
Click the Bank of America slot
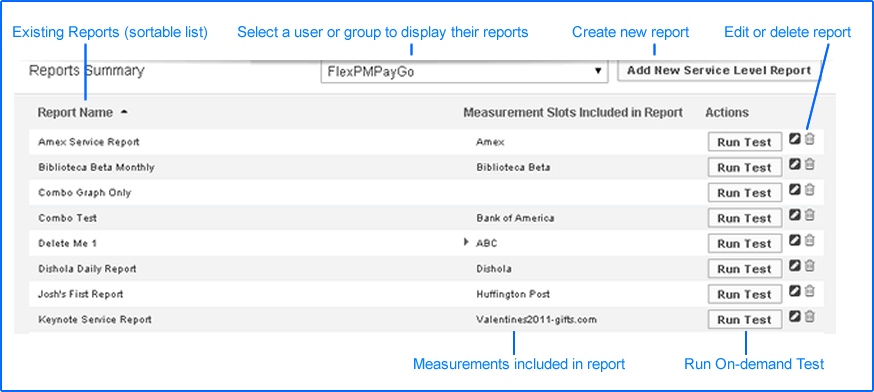click(515, 218)
